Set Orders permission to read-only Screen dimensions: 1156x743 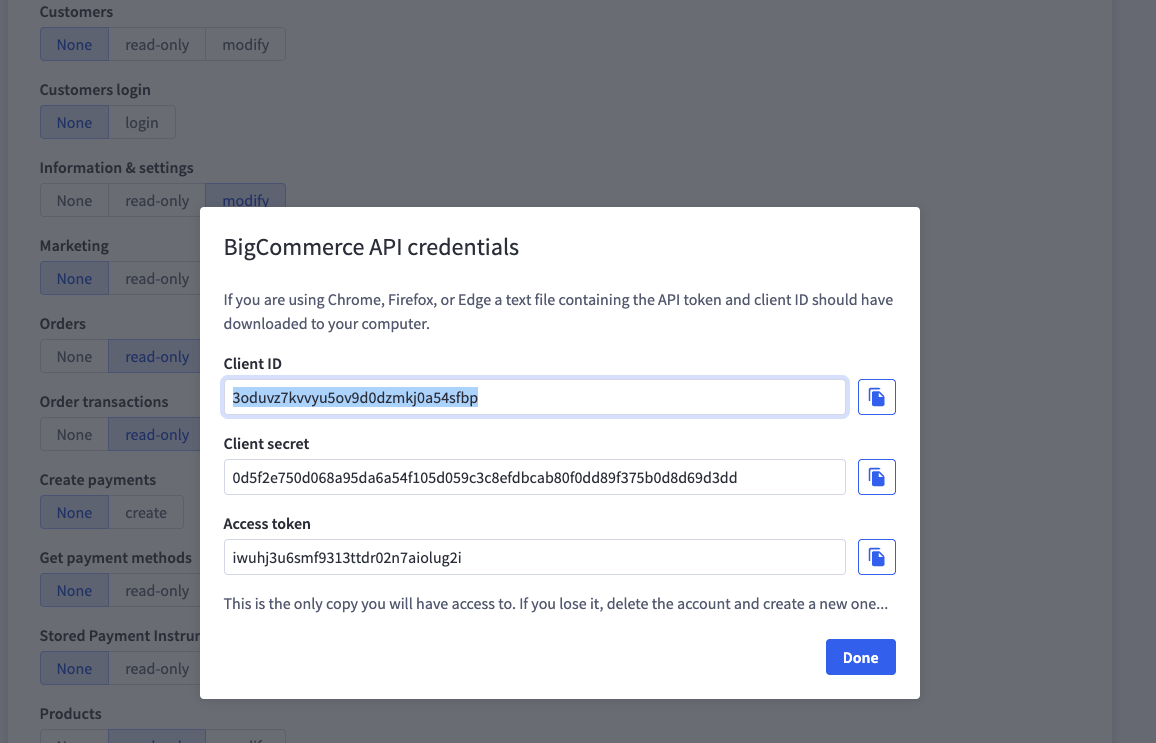click(x=155, y=357)
